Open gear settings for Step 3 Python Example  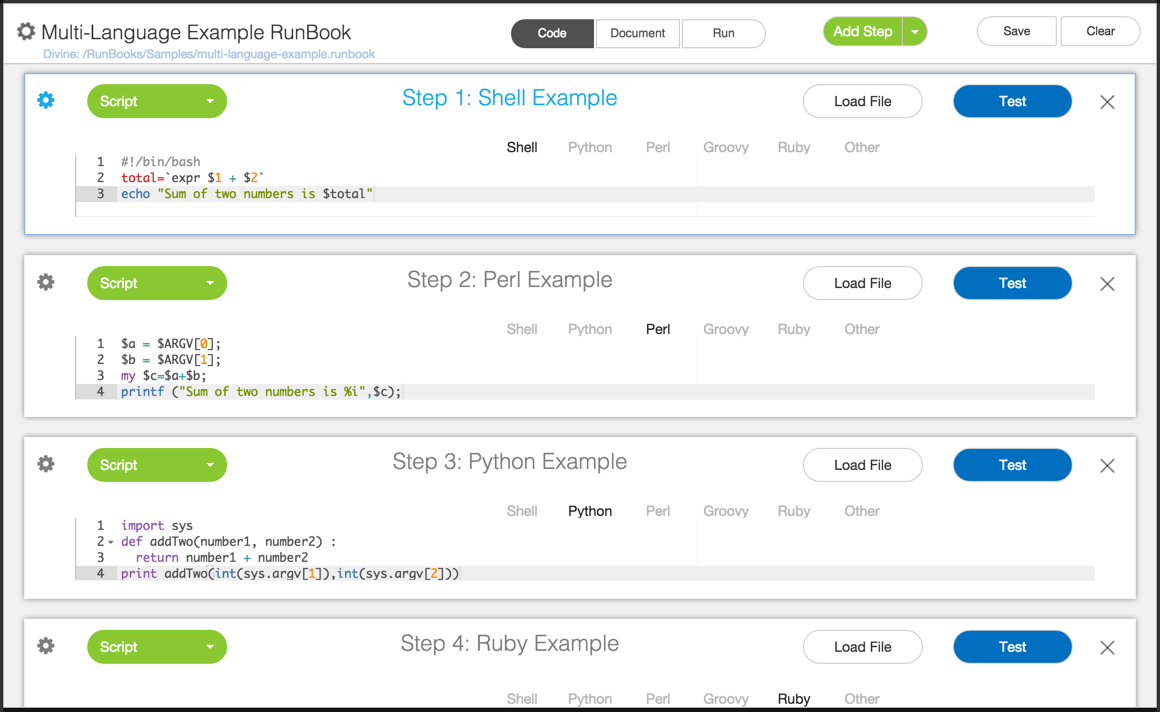point(46,464)
